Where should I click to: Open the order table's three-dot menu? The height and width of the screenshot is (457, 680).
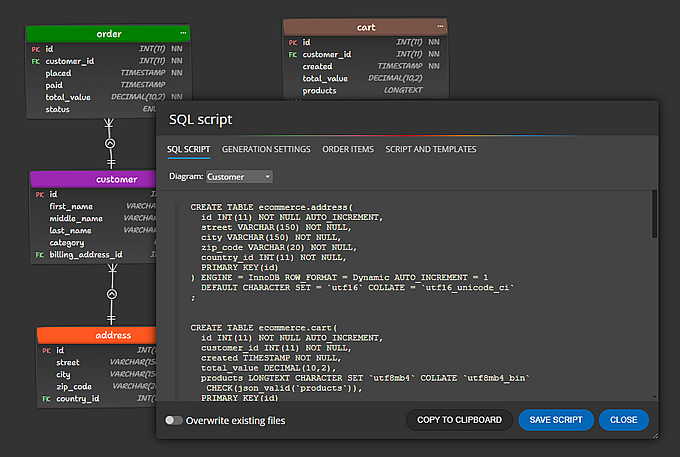[183, 33]
